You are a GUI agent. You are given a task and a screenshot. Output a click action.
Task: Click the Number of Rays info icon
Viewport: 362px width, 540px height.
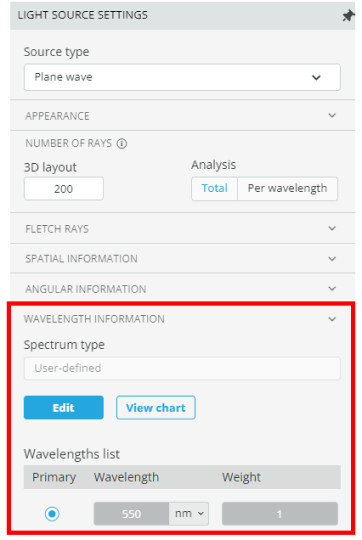(122, 143)
